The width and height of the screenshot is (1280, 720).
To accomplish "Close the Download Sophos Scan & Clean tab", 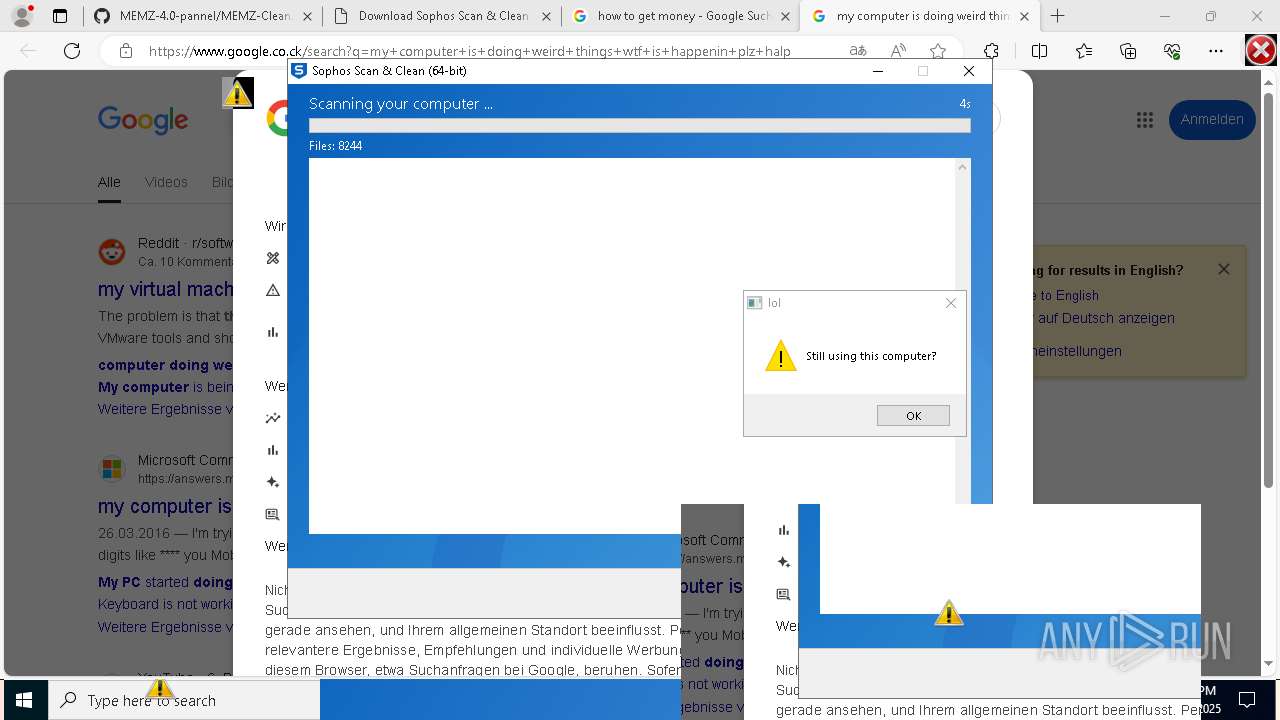I will coord(546,16).
